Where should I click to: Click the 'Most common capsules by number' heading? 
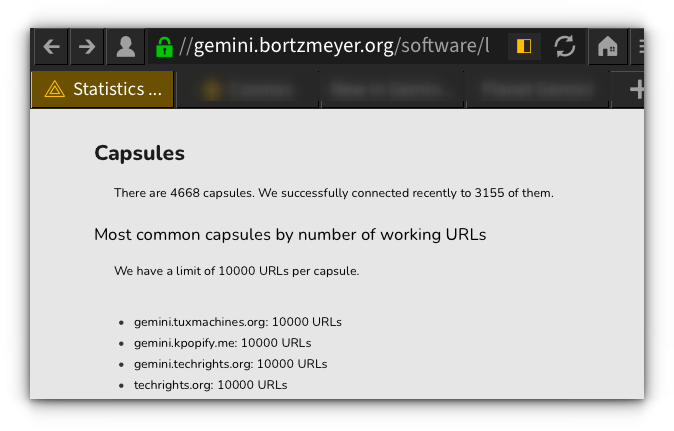[x=290, y=235]
